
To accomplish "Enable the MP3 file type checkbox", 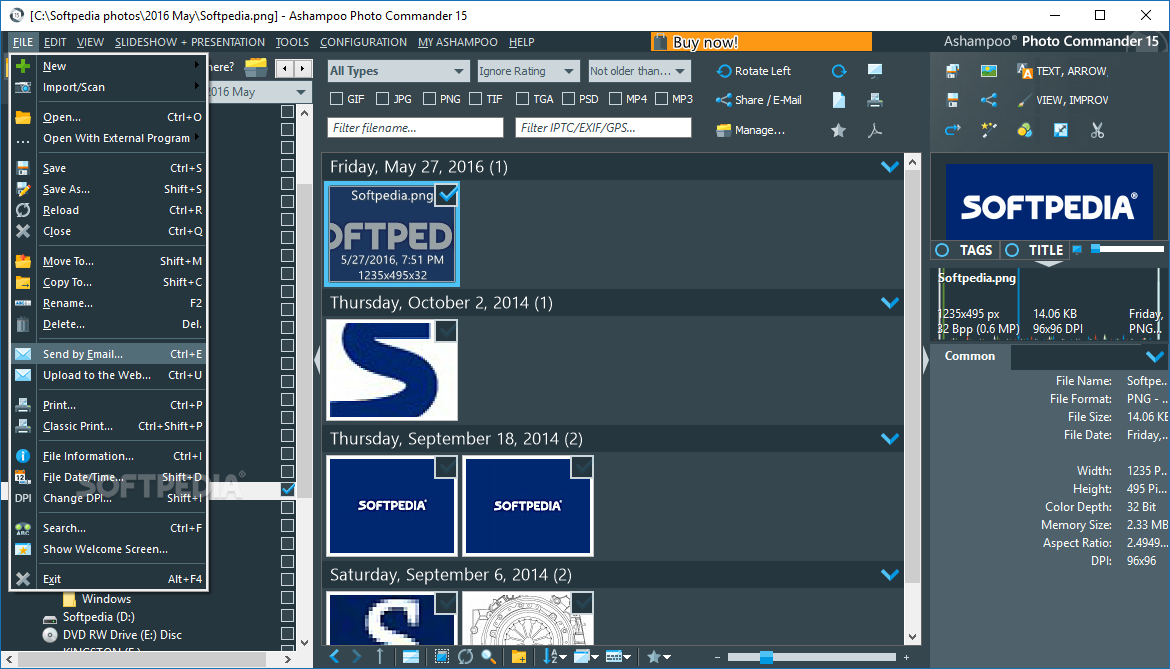I will coord(661,98).
